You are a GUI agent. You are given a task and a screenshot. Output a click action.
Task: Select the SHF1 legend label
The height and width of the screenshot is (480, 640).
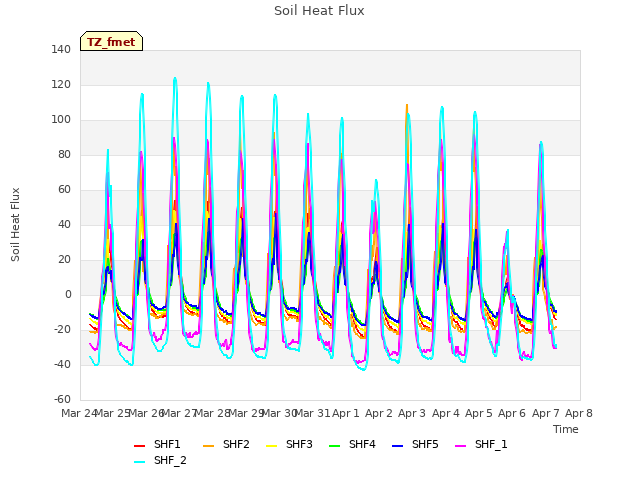[x=167, y=444]
